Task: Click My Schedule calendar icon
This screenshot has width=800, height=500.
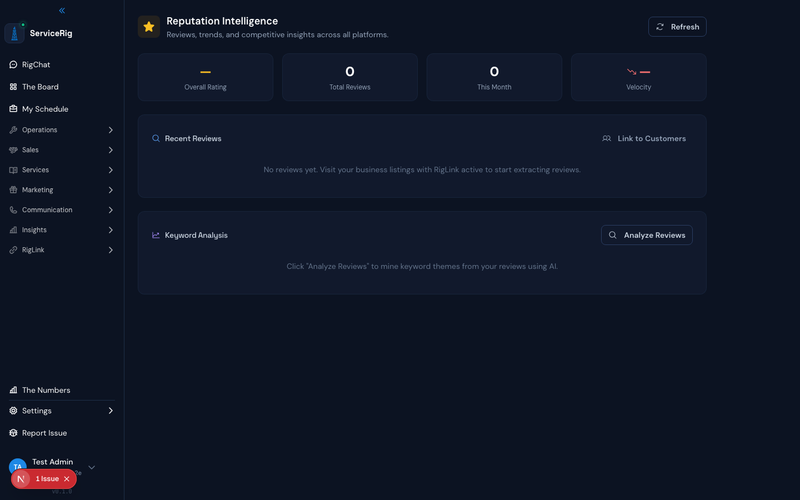Action: pyautogui.click(x=13, y=109)
